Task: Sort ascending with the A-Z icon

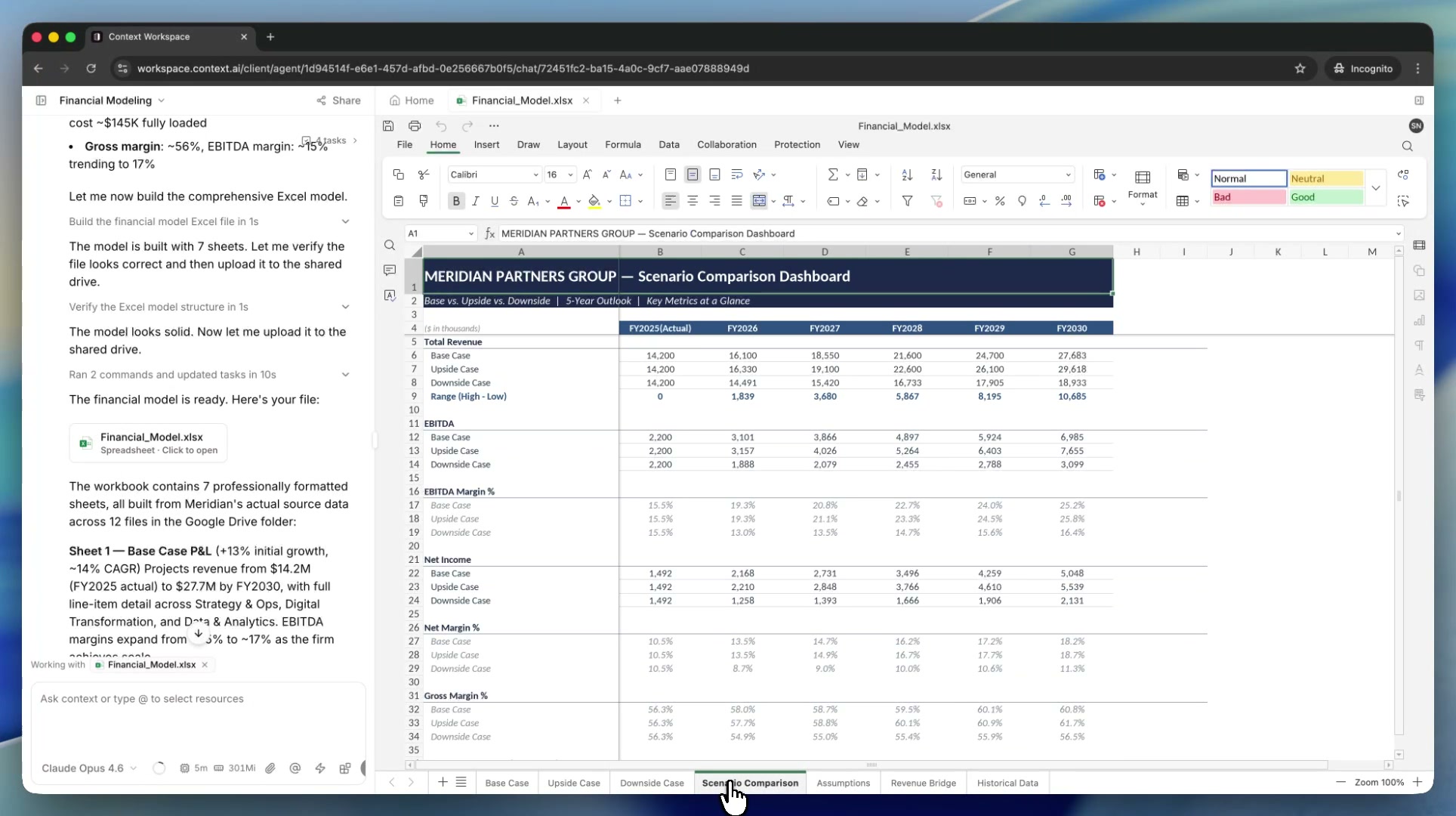Action: pyautogui.click(x=908, y=175)
